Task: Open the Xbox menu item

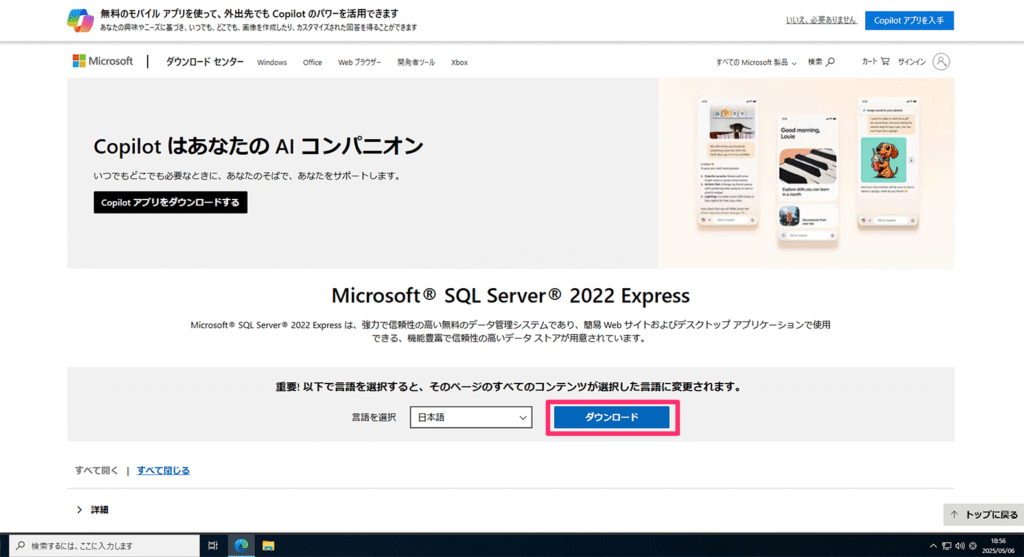Action: click(459, 63)
